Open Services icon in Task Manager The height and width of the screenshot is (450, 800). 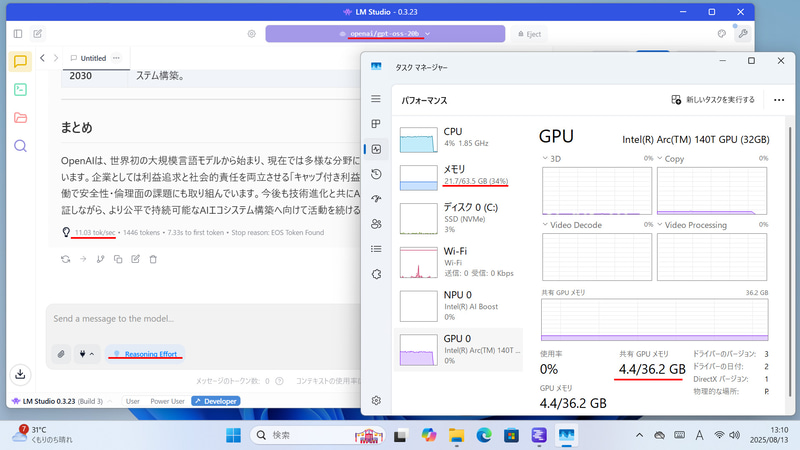[x=376, y=274]
